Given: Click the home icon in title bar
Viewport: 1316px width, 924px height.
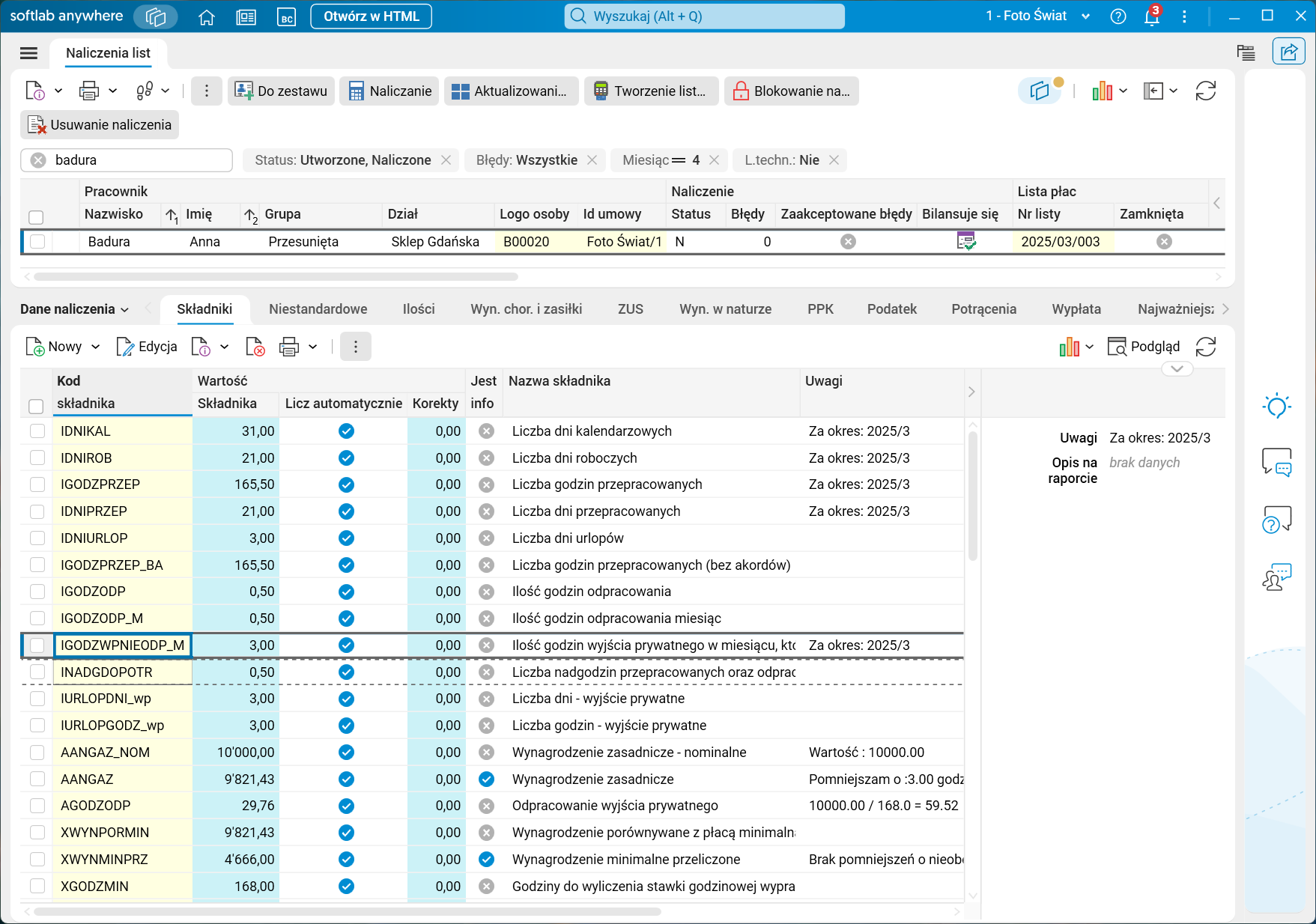Looking at the screenshot, I should [207, 16].
